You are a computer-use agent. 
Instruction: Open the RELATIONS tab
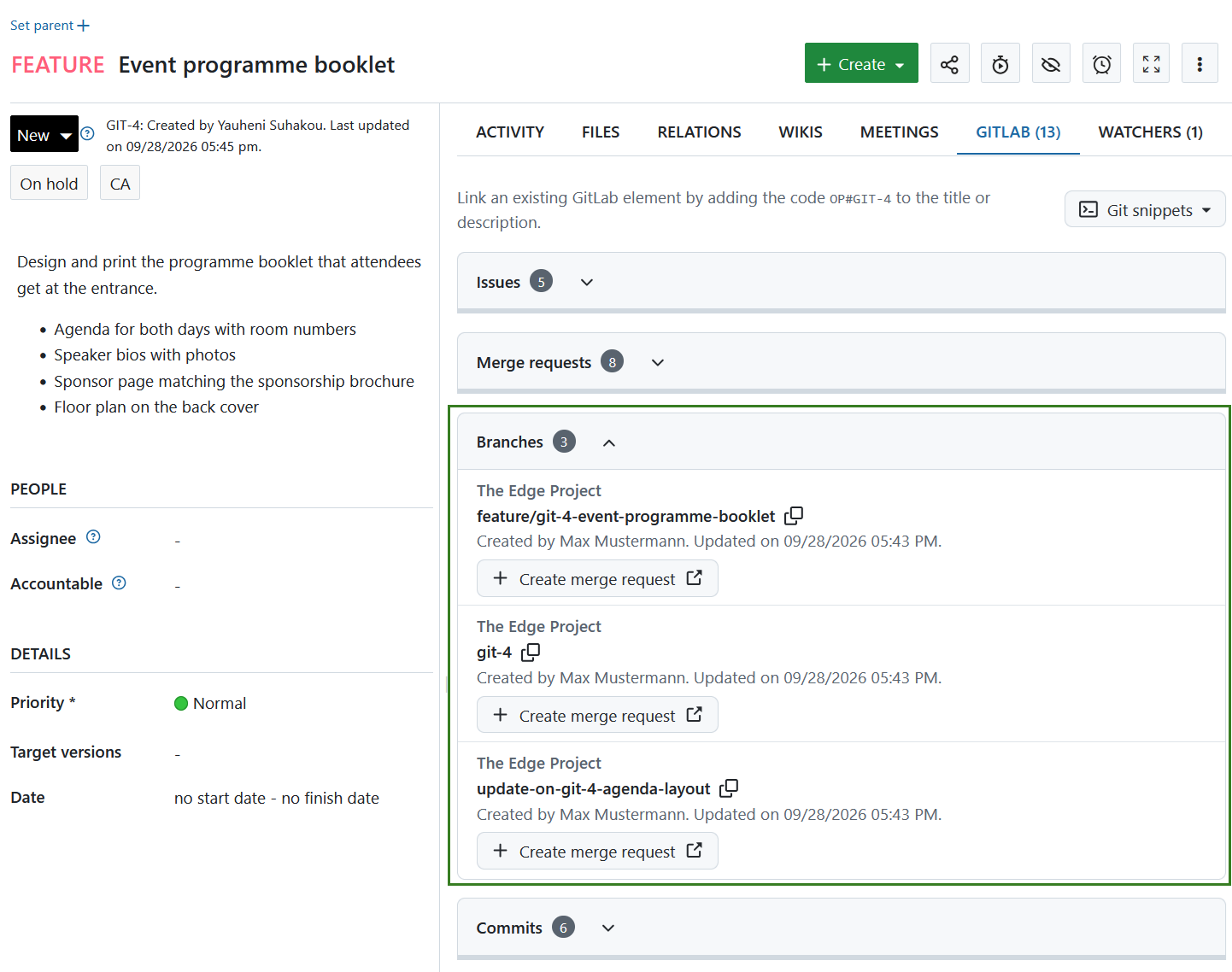(x=699, y=132)
